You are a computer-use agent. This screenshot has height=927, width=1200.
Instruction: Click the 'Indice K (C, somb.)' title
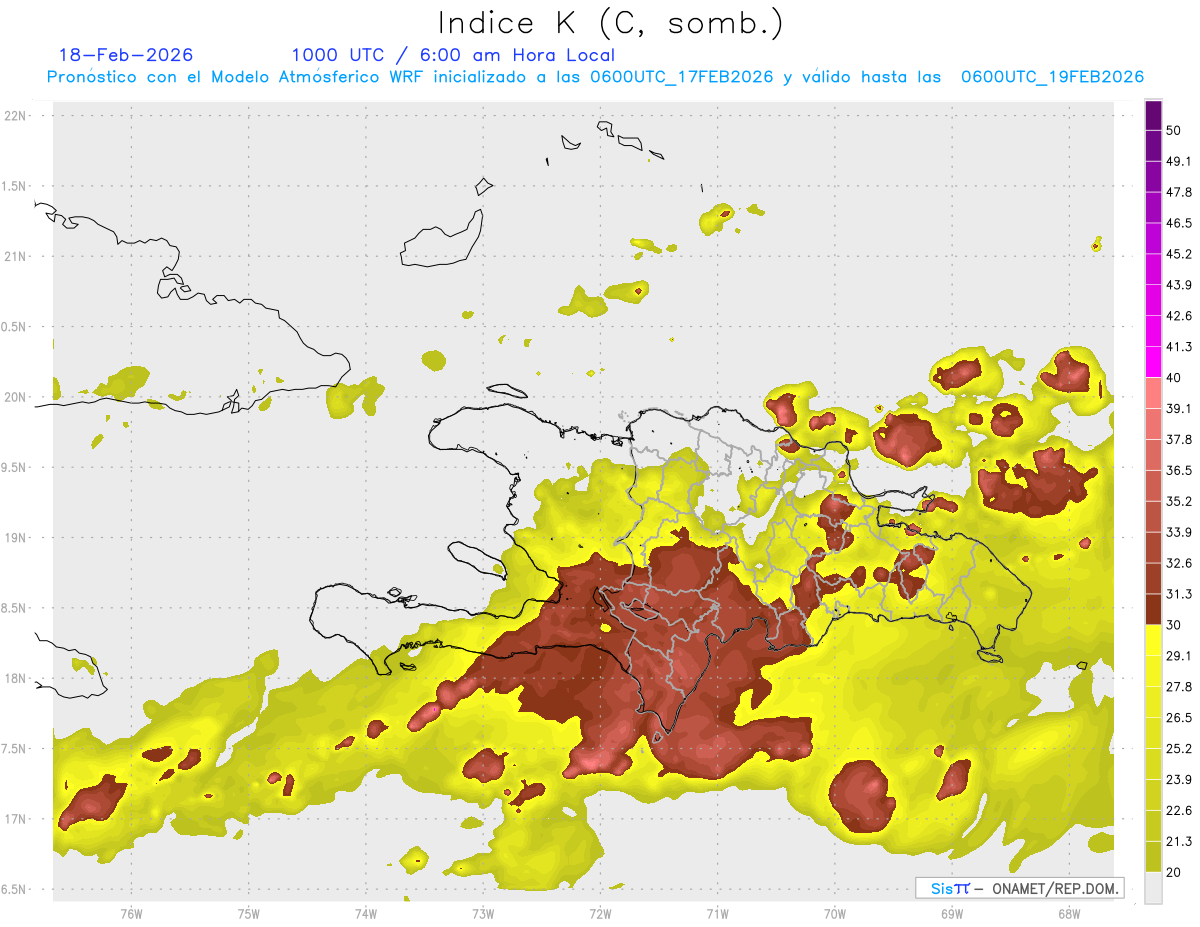click(611, 24)
